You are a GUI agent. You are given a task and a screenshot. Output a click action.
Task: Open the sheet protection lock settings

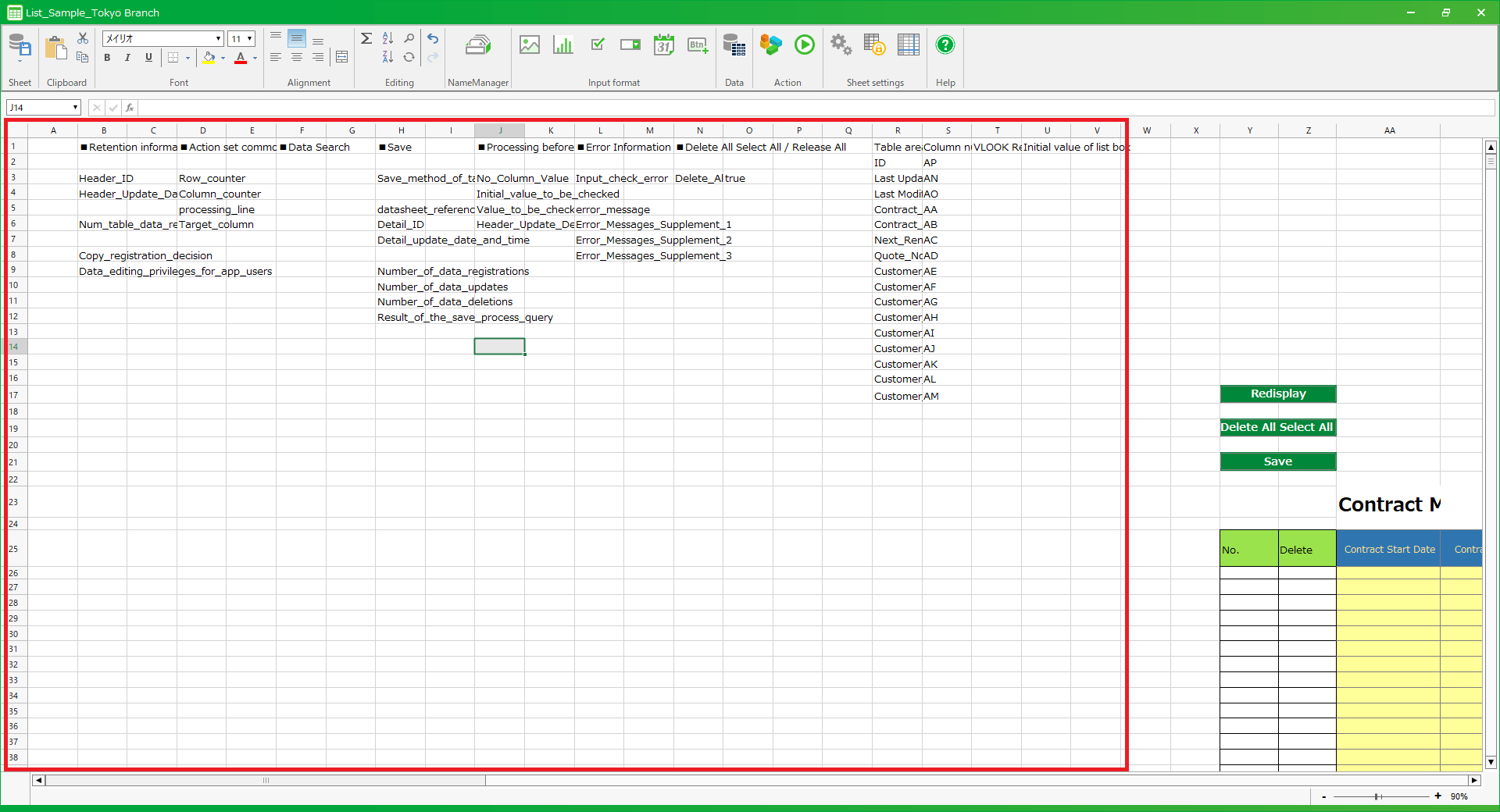pos(874,45)
